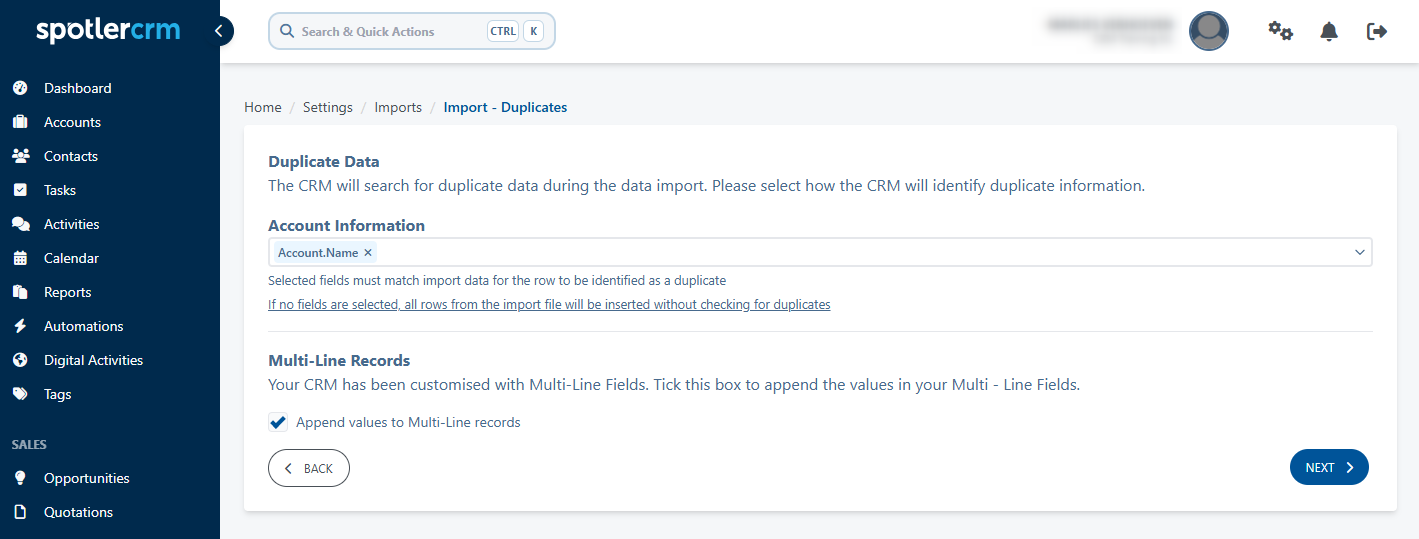Click the Calendar icon in sidebar

coord(20,258)
